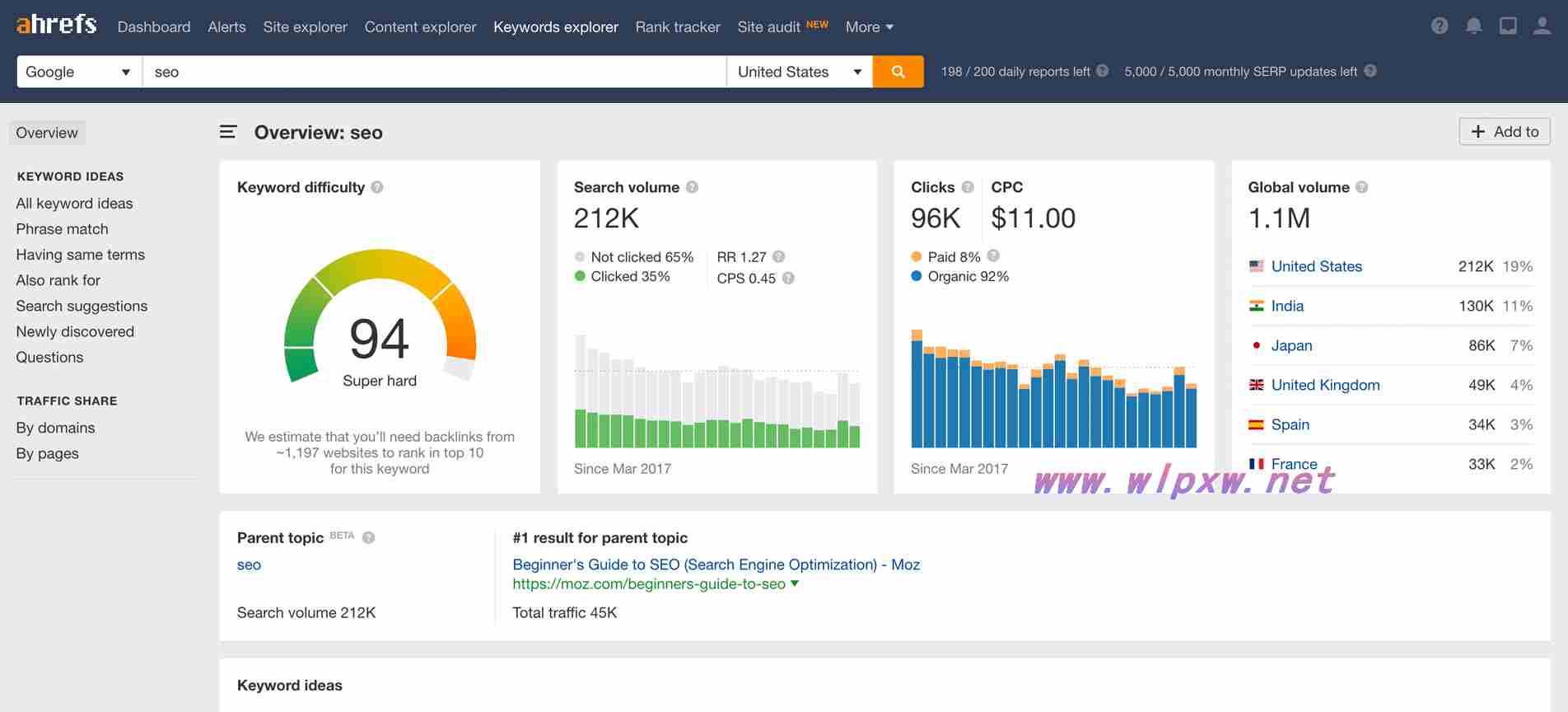This screenshot has width=1568, height=712.
Task: Open the seo parent topic link
Action: click(x=249, y=564)
